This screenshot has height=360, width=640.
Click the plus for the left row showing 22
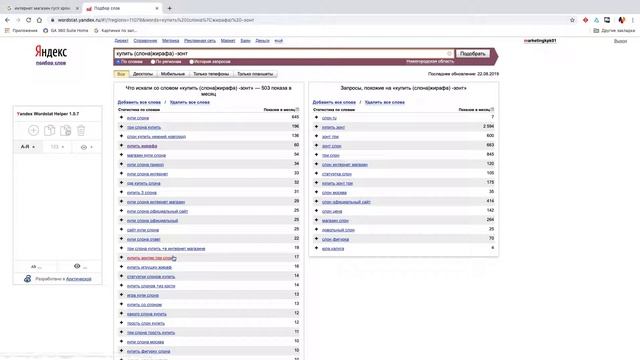tap(121, 239)
